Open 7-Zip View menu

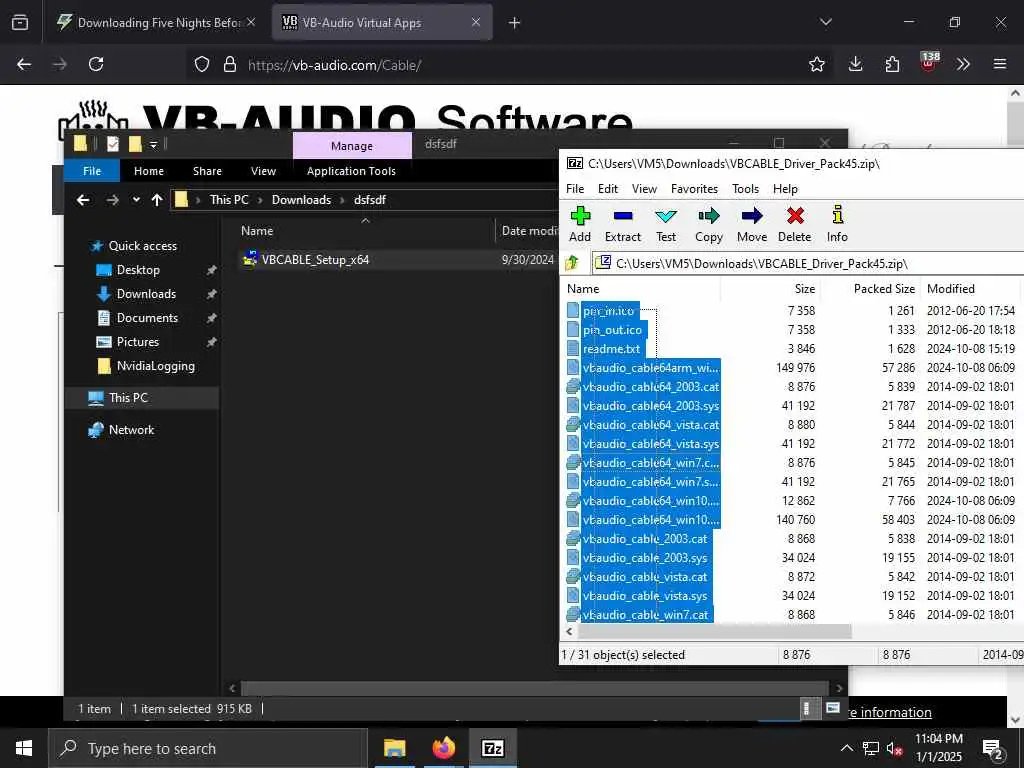pyautogui.click(x=644, y=189)
